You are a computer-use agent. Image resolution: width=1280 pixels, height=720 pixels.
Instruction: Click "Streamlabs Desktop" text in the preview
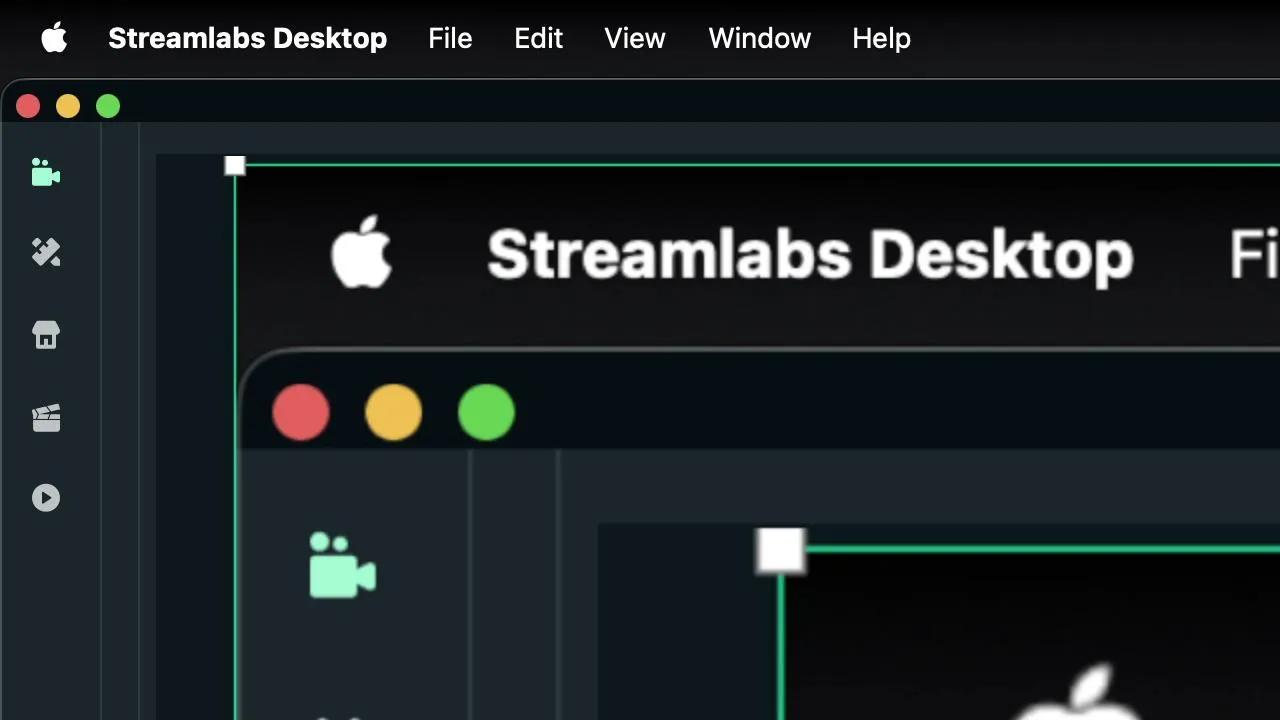(x=810, y=256)
